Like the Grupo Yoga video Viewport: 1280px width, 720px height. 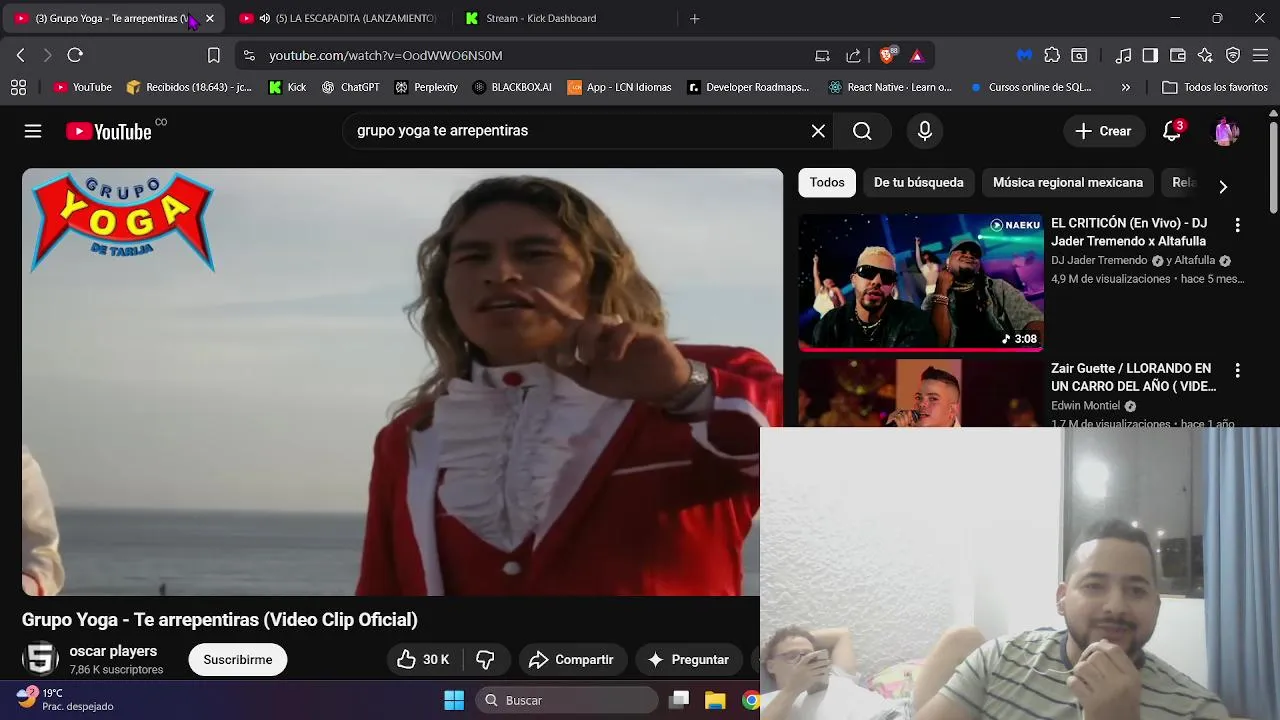pyautogui.click(x=423, y=660)
